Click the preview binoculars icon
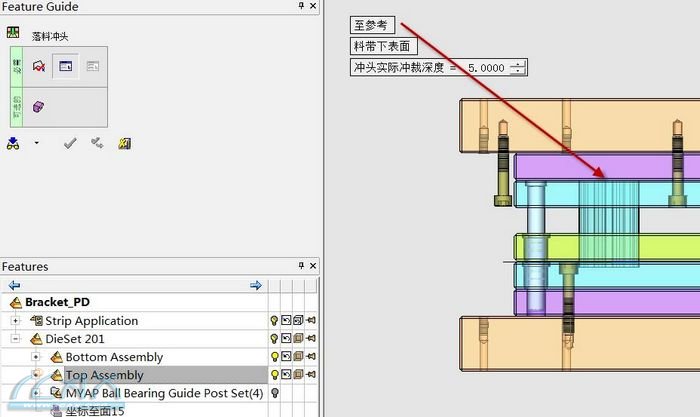This screenshot has width=700, height=417. (x=13, y=143)
